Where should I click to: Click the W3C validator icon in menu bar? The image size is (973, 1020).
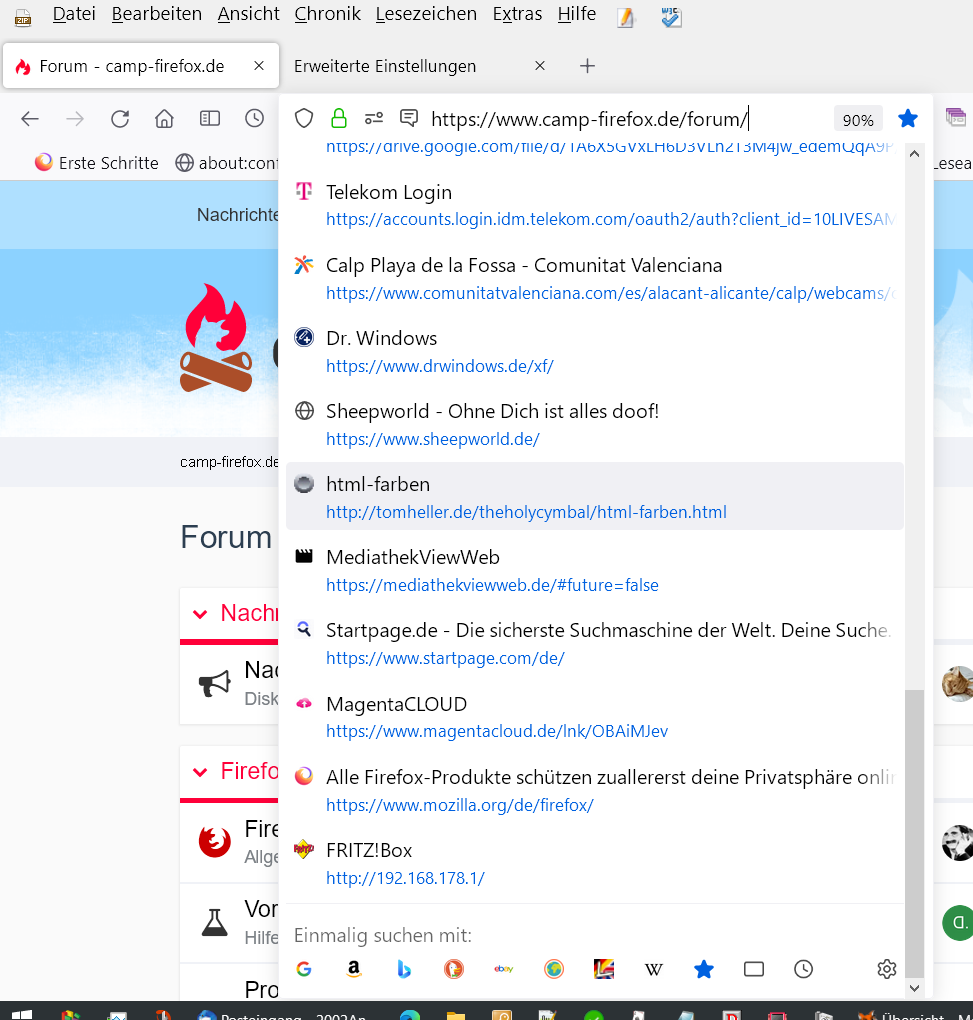point(671,17)
